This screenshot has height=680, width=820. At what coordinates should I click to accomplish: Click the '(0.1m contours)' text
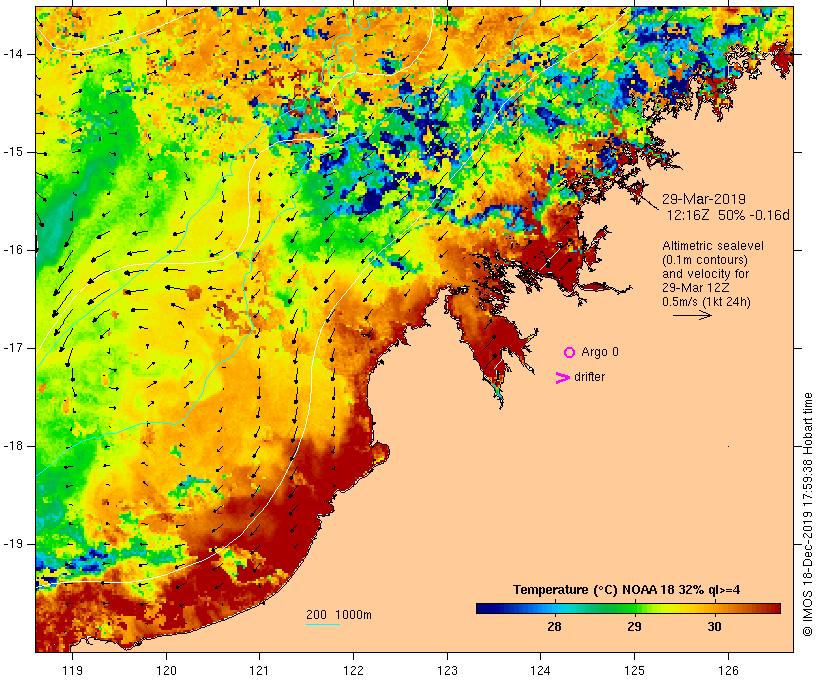pos(705,260)
